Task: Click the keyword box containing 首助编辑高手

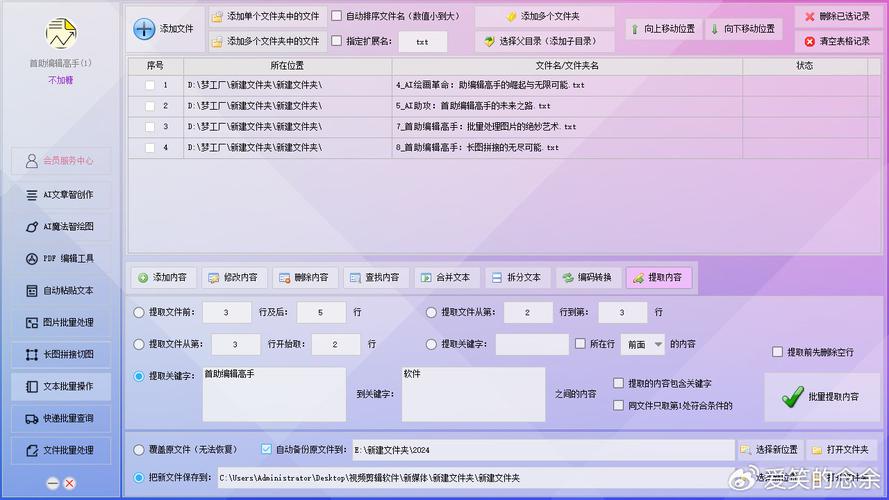Action: click(274, 395)
